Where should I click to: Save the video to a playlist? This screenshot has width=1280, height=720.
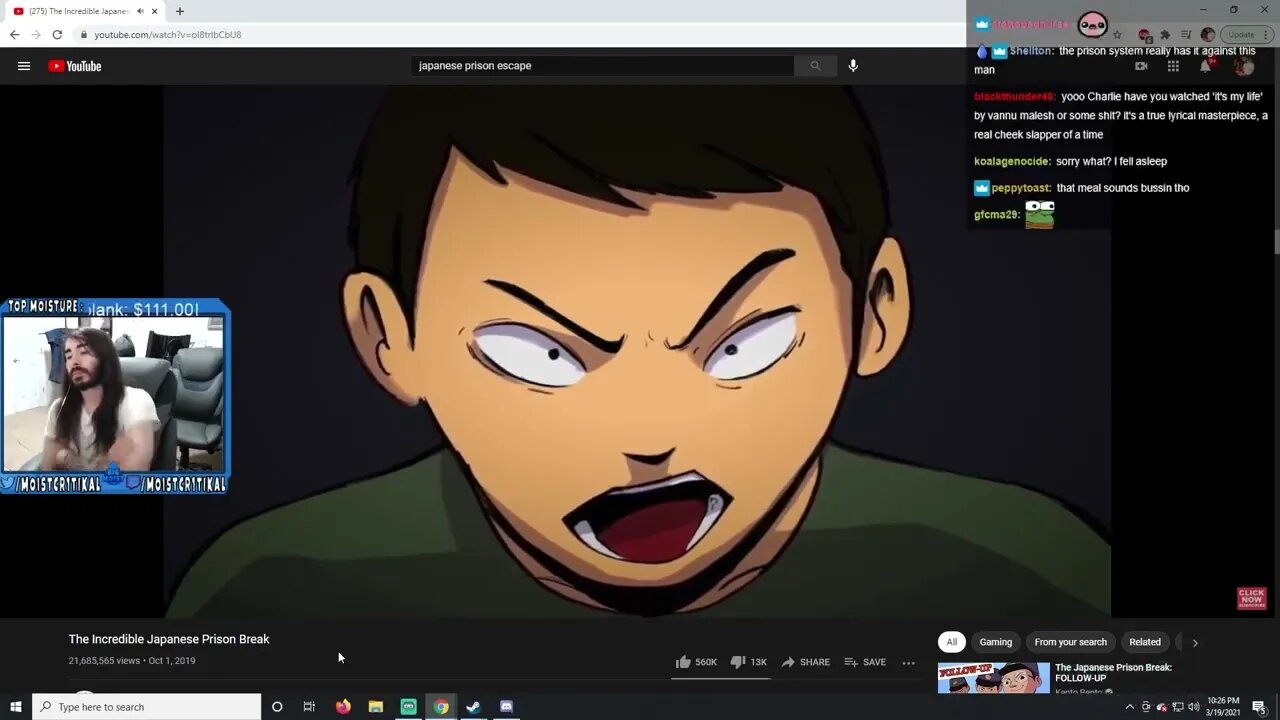point(865,662)
